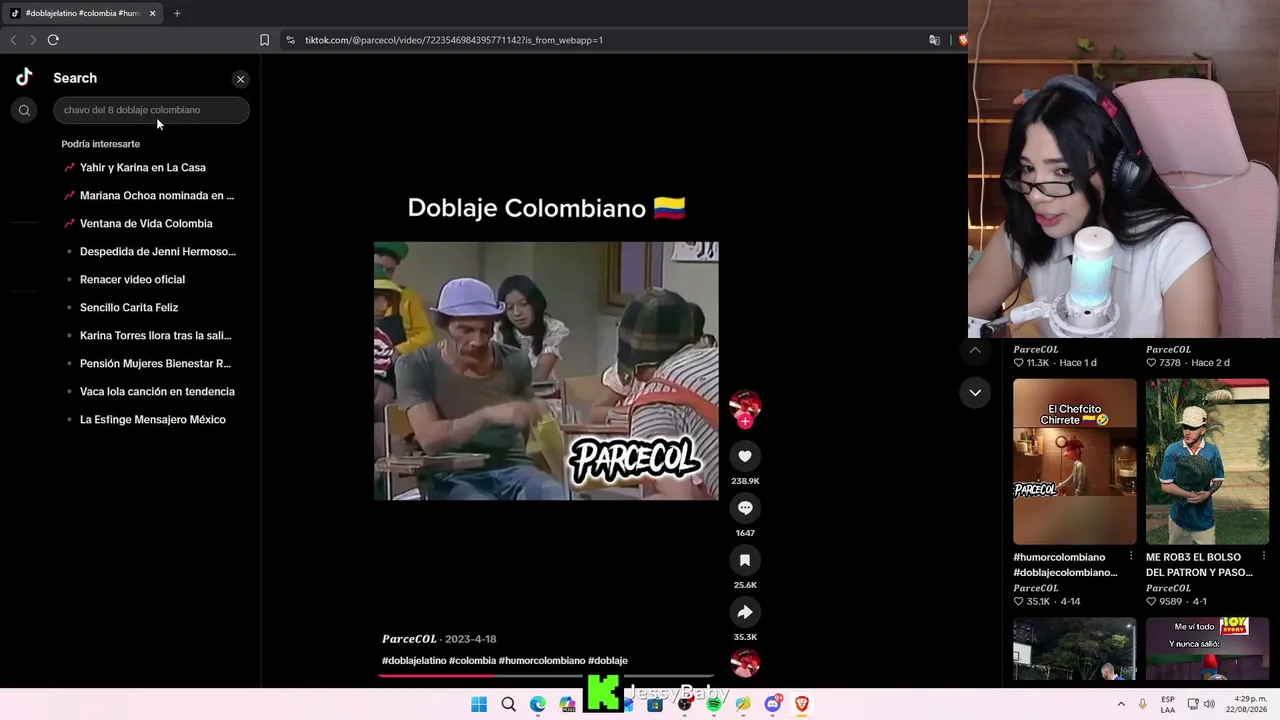Seek using the red video progress bar
The height and width of the screenshot is (720, 1280).
[x=546, y=676]
